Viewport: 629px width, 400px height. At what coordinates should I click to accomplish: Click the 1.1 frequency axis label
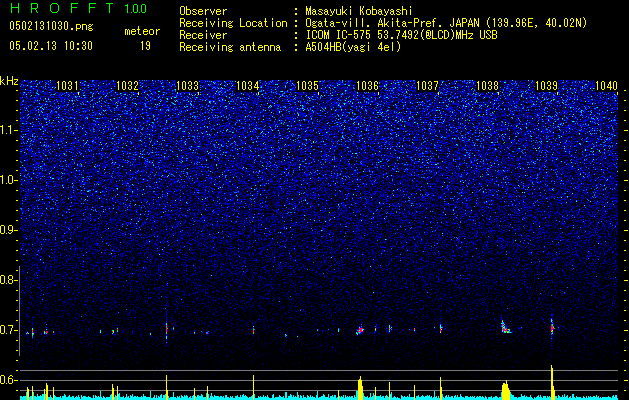(x=7, y=131)
